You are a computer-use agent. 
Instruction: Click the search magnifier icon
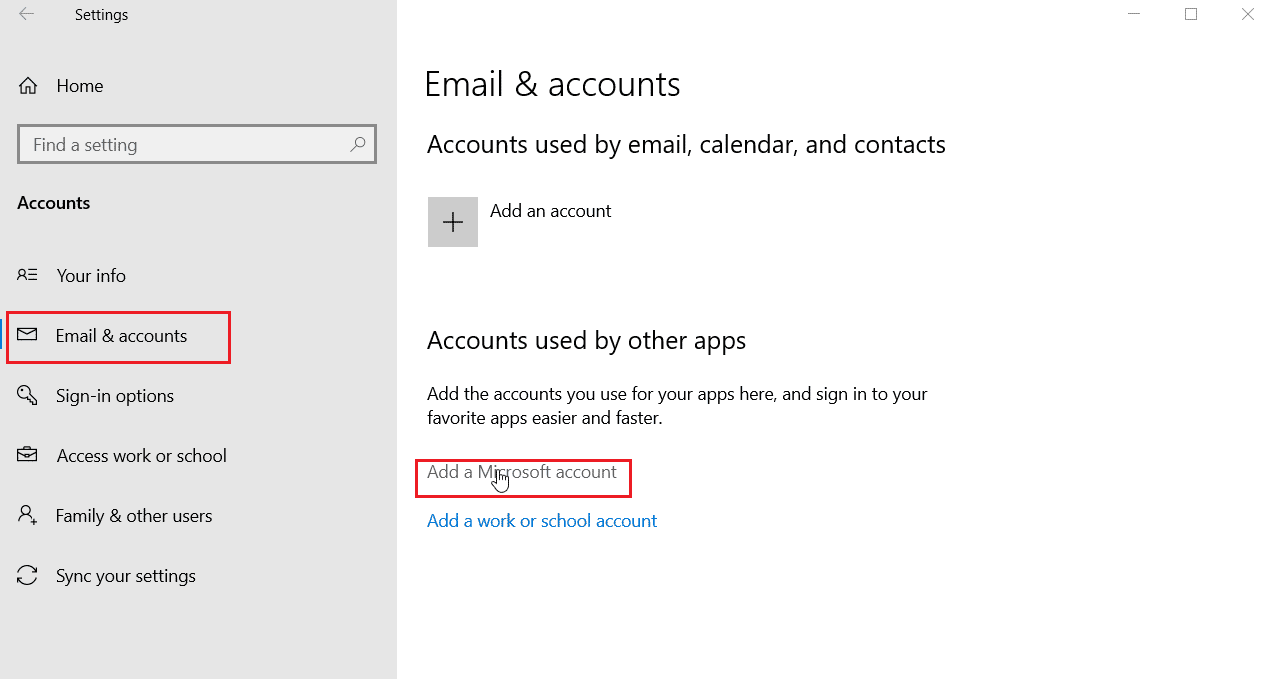[x=357, y=144]
